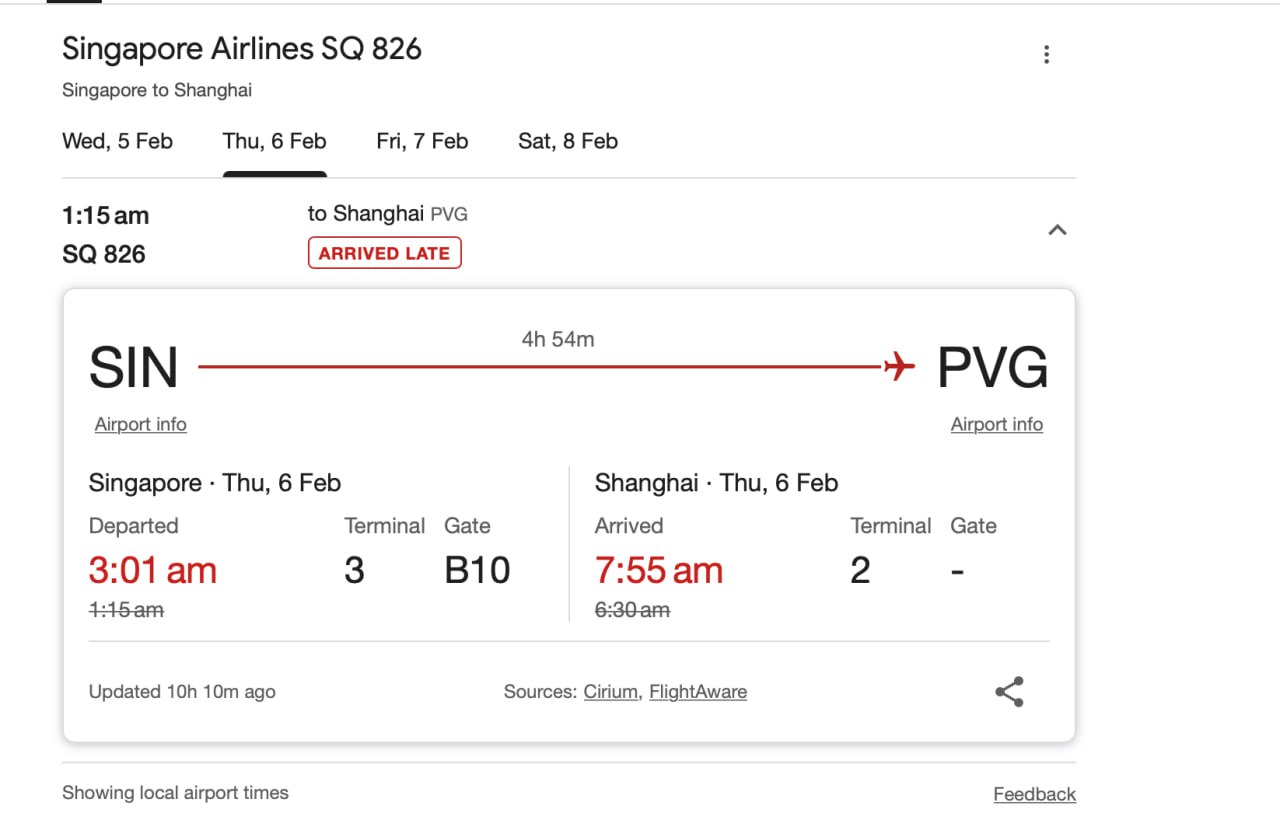
Task: Select the PVG airport code
Action: coord(990,367)
